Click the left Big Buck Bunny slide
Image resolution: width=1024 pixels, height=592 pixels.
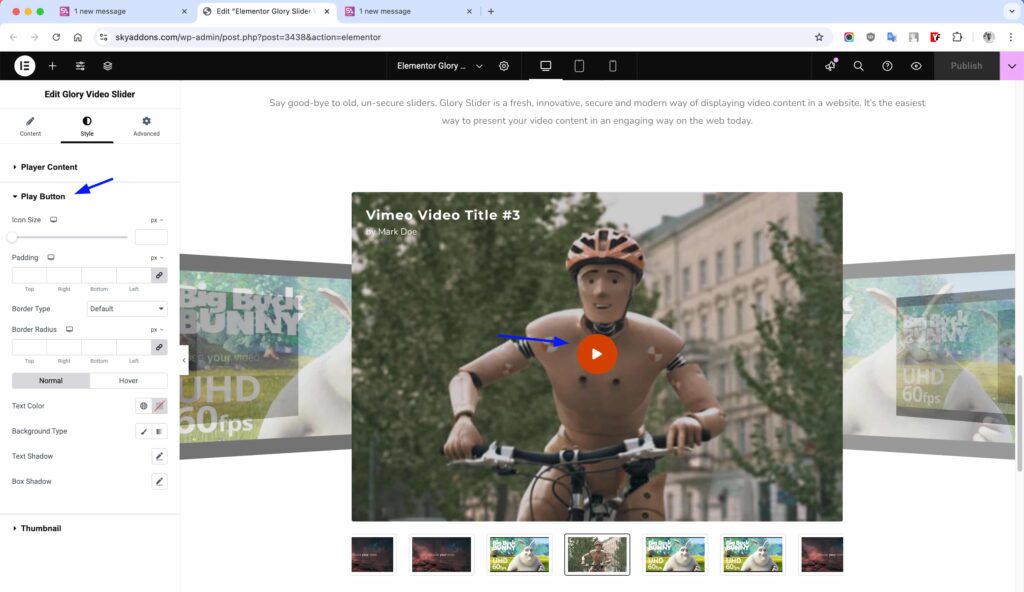264,356
